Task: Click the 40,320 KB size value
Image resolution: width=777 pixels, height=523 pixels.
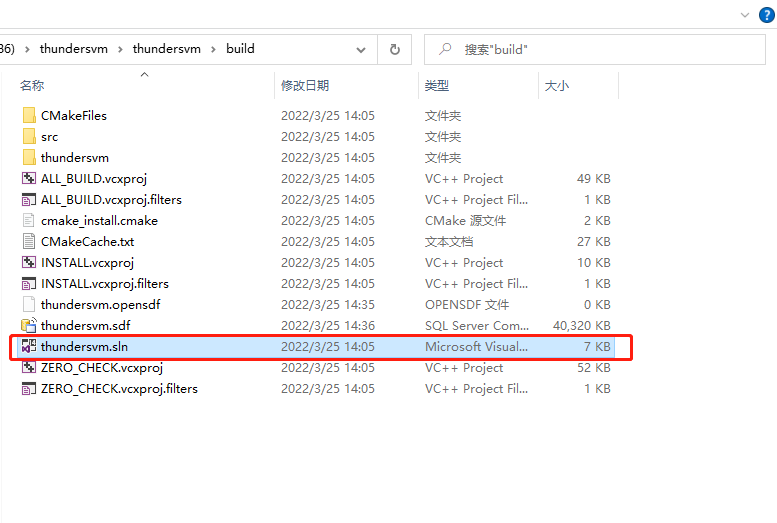Action: pyautogui.click(x=582, y=326)
